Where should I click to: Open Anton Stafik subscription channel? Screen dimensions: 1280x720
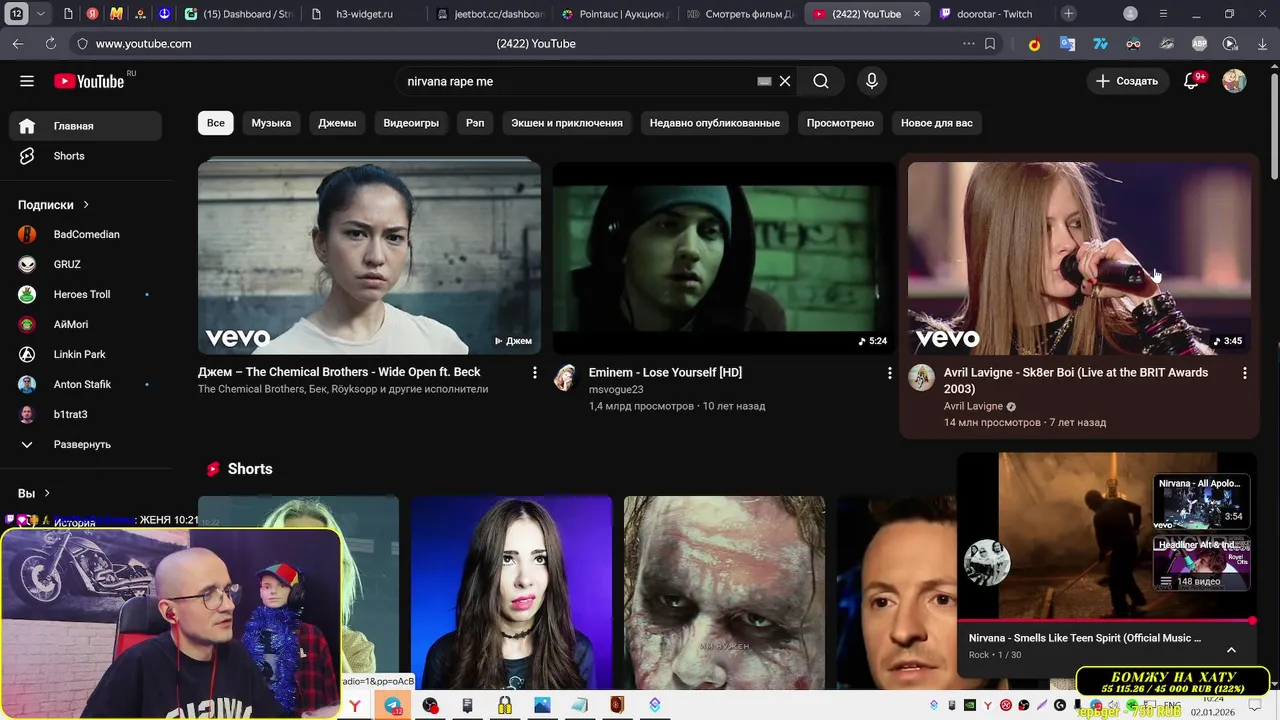pyautogui.click(x=85, y=384)
